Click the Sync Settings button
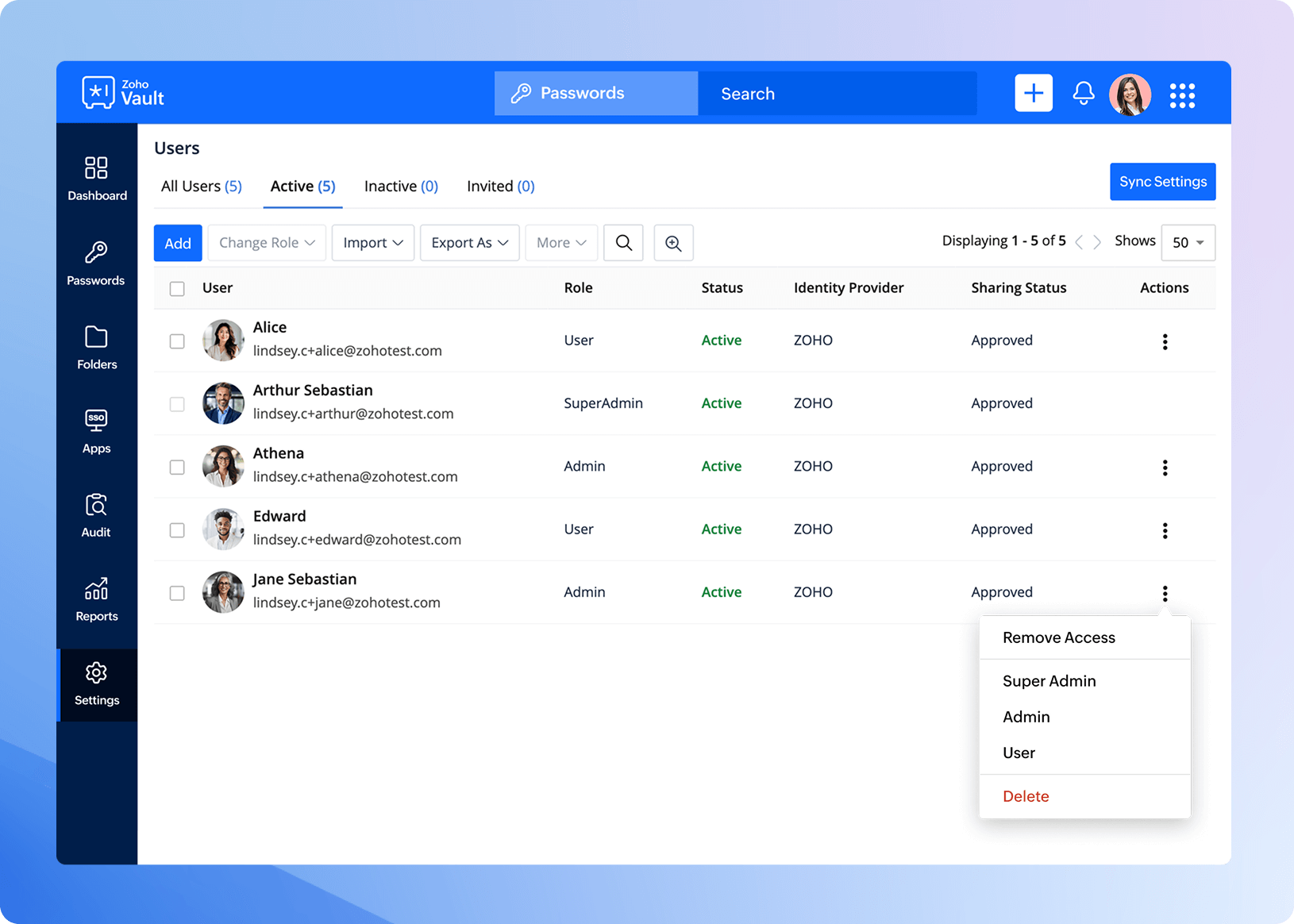This screenshot has height=924, width=1294. [1162, 182]
